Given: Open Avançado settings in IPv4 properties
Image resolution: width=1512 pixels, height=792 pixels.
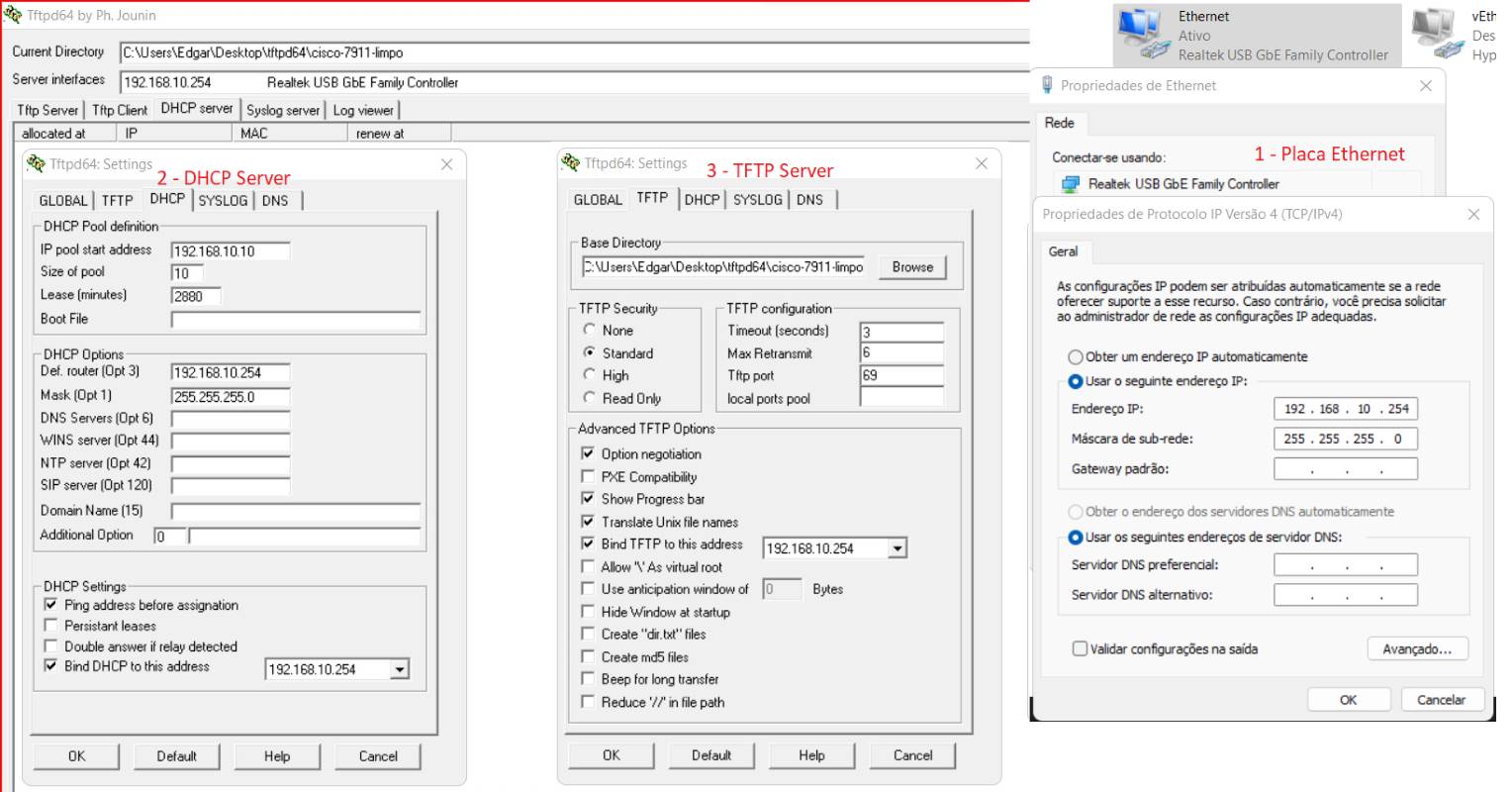Looking at the screenshot, I should [x=1417, y=648].
